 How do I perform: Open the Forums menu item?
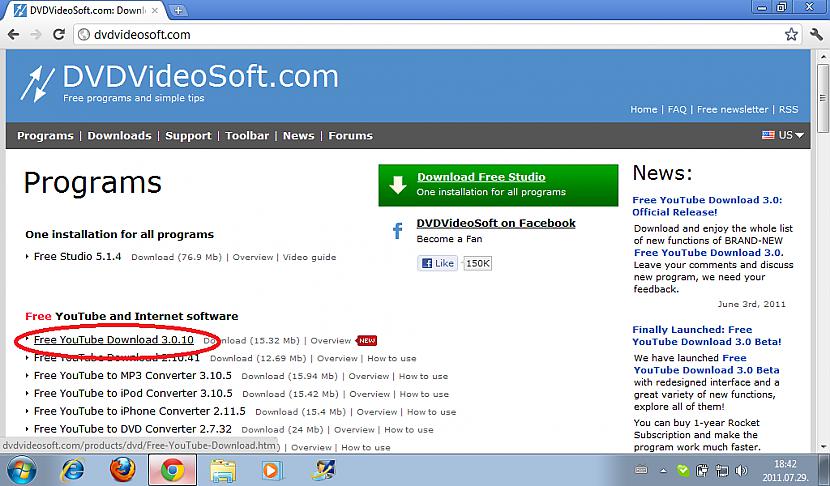(350, 136)
